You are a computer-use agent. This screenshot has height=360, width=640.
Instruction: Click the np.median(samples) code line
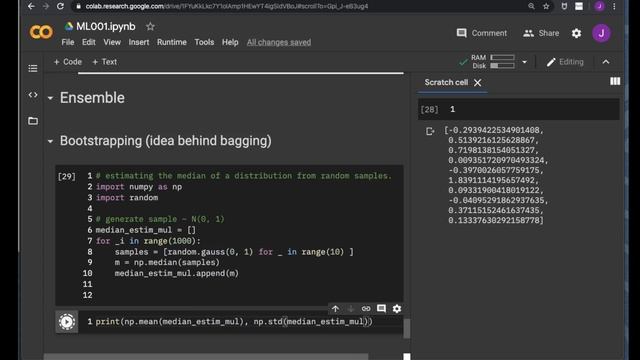[167, 262]
